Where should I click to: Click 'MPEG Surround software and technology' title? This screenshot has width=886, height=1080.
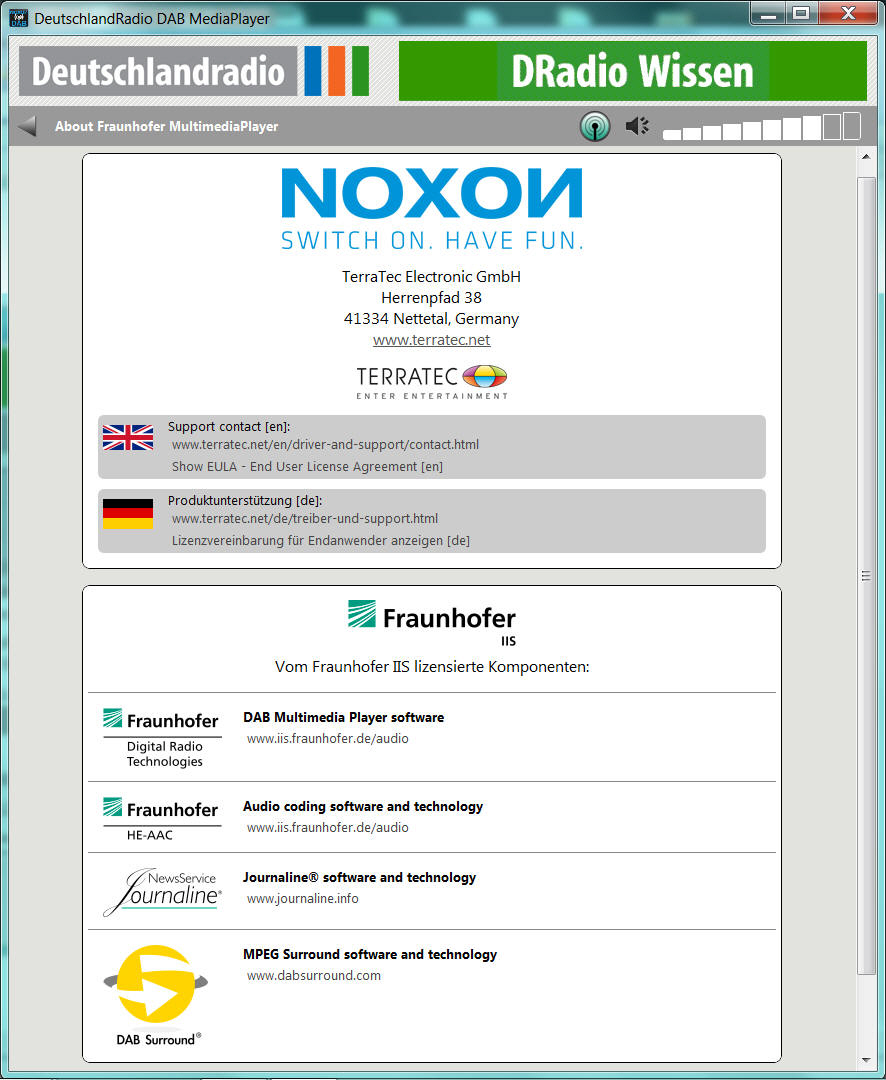pos(370,954)
